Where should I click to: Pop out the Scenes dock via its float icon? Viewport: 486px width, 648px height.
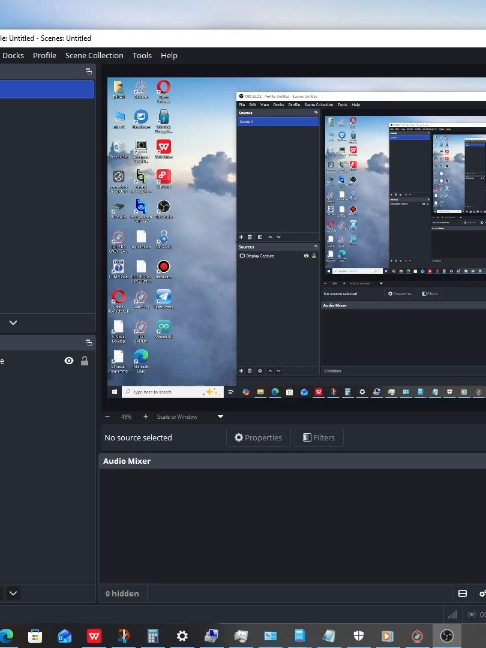[89, 71]
